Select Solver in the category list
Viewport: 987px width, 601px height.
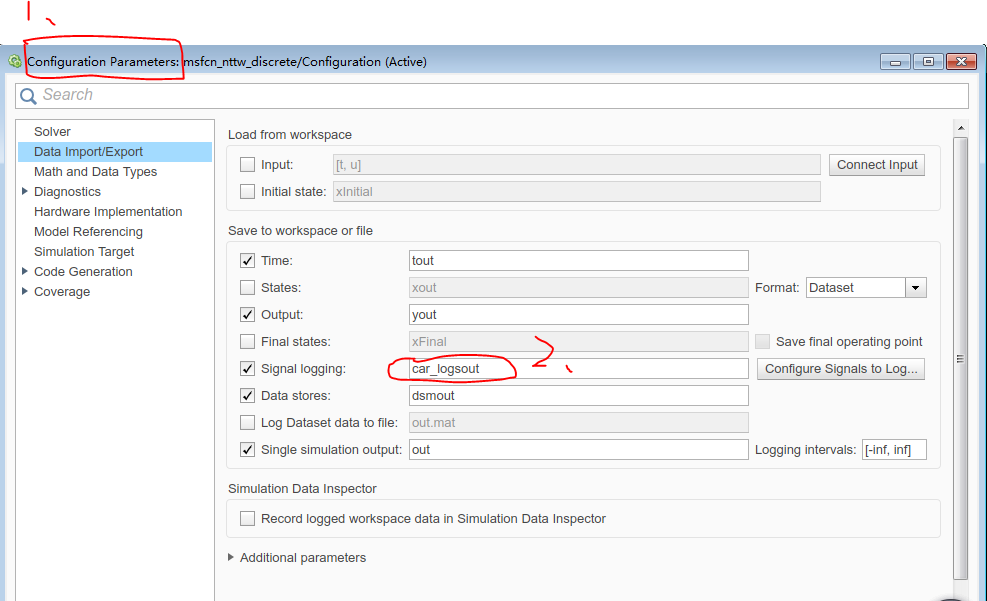pyautogui.click(x=52, y=132)
